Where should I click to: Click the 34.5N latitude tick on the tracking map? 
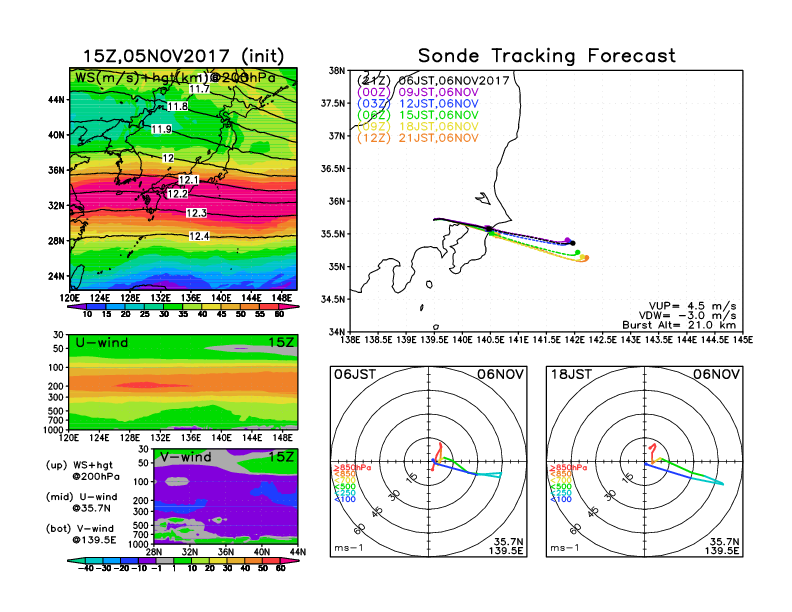[333, 299]
